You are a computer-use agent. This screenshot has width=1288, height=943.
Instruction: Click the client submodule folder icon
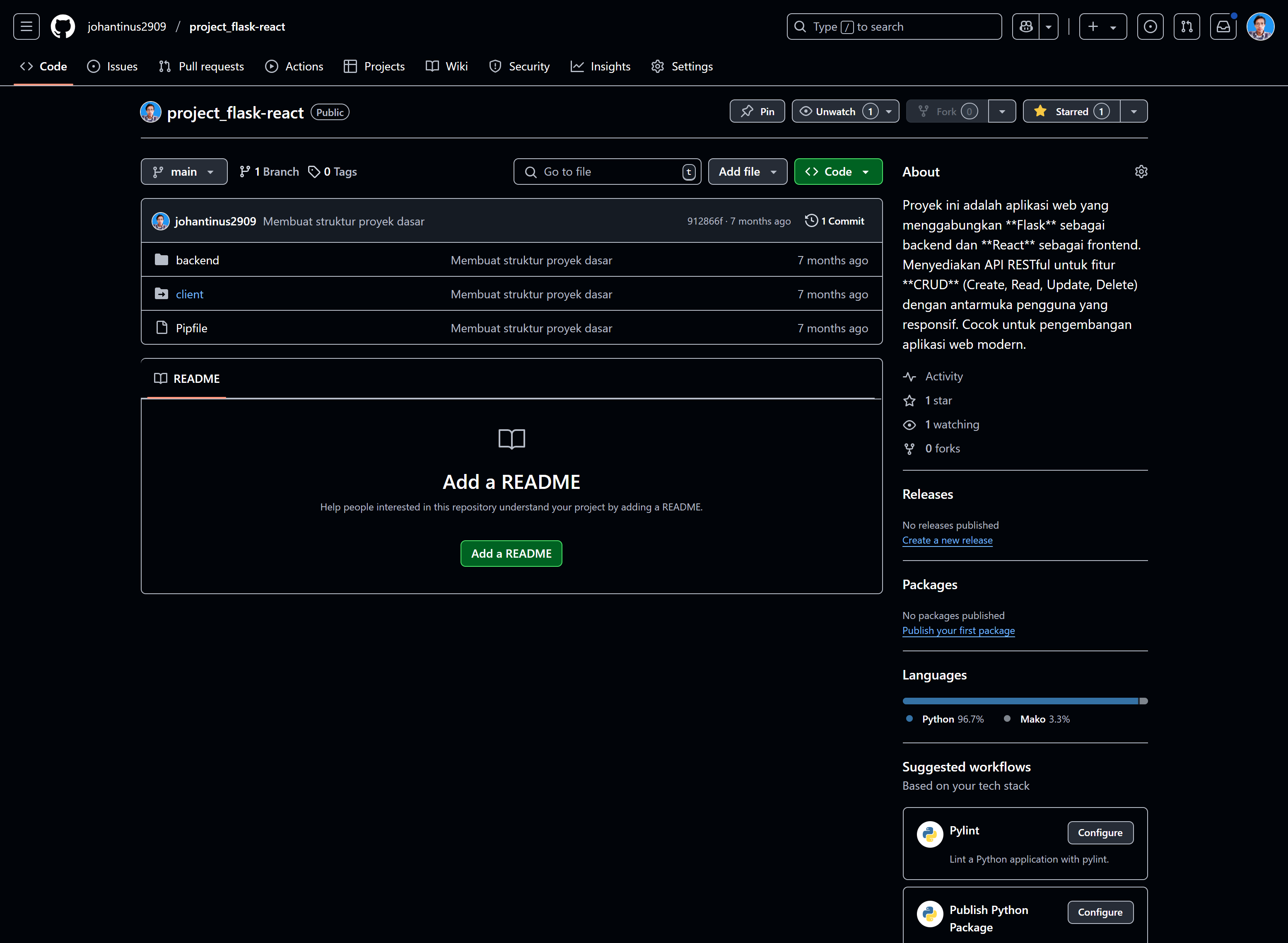(x=162, y=293)
